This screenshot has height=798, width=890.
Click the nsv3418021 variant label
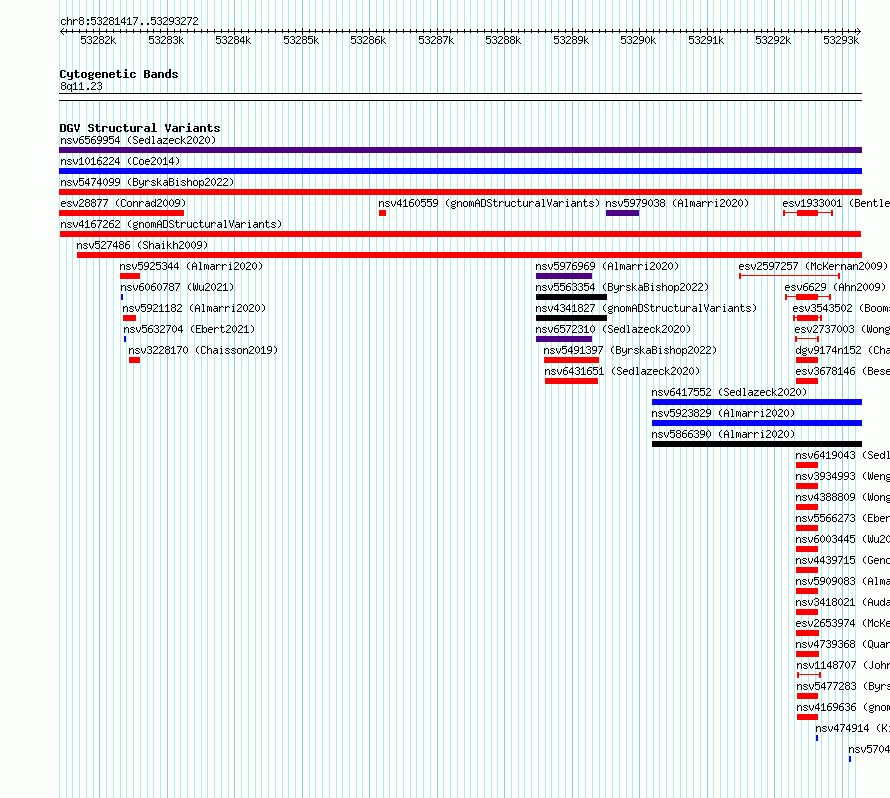[842, 602]
